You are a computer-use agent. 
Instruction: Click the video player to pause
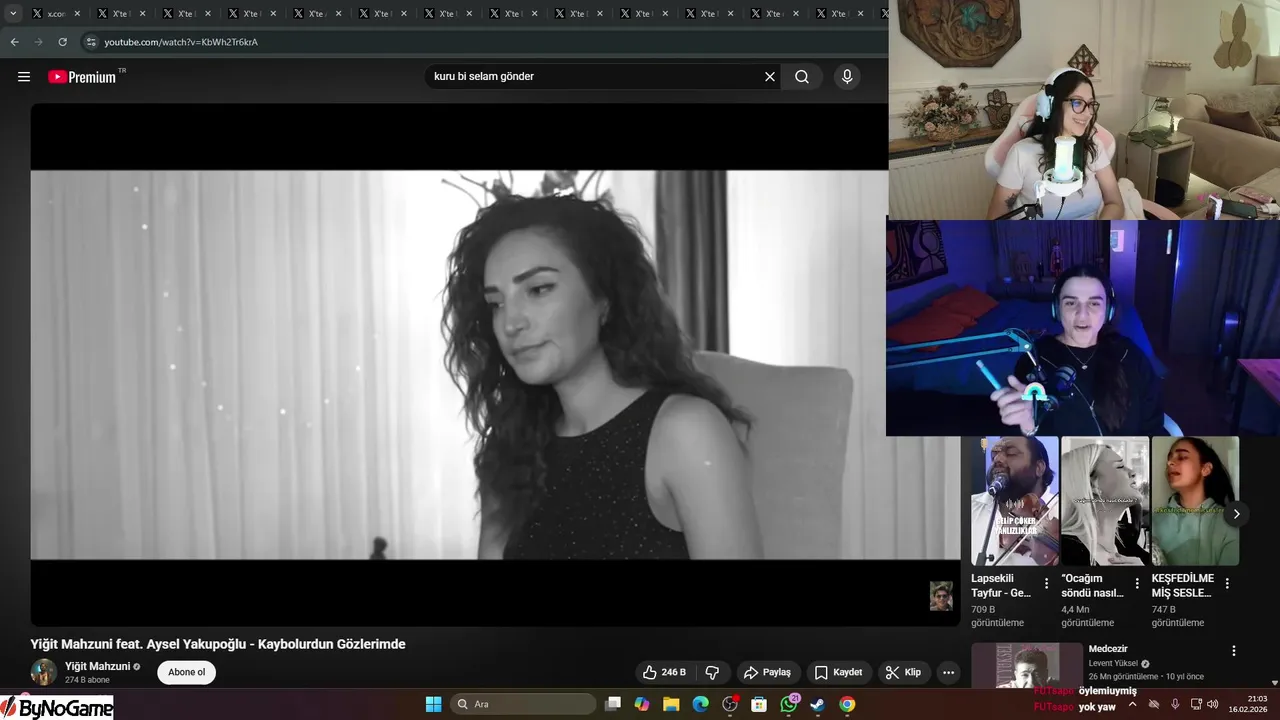click(495, 365)
